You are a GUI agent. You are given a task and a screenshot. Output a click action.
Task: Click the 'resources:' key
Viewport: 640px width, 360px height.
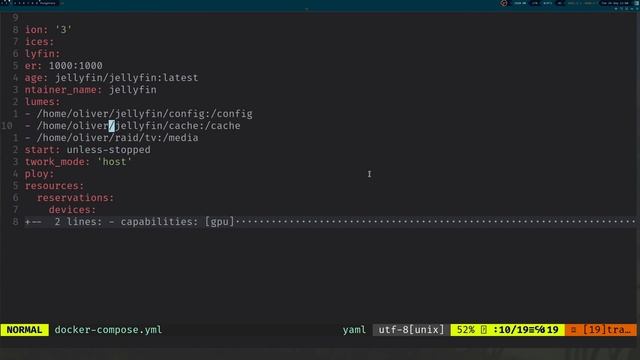(x=54, y=186)
